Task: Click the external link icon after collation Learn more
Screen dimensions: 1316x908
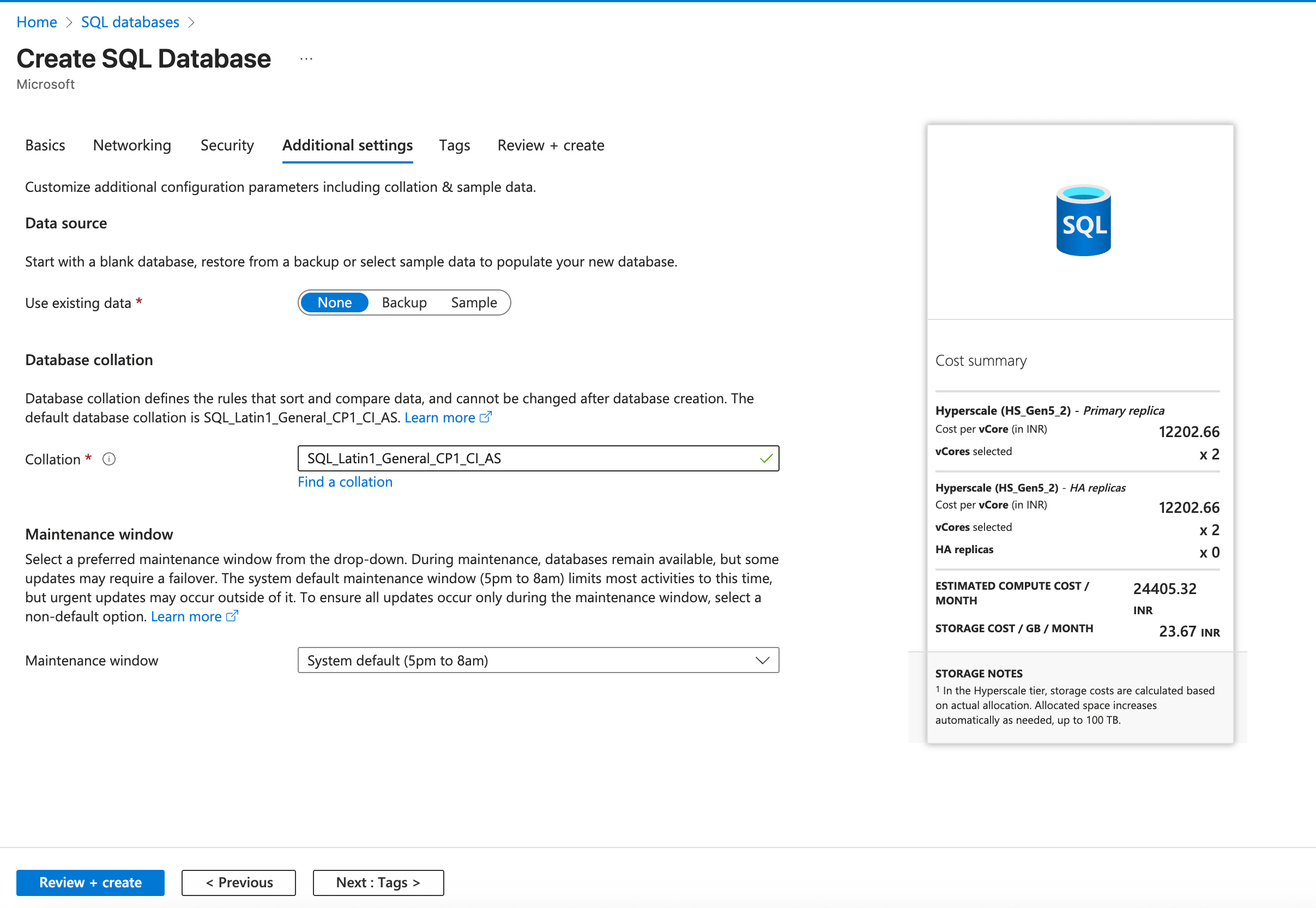Action: click(486, 417)
